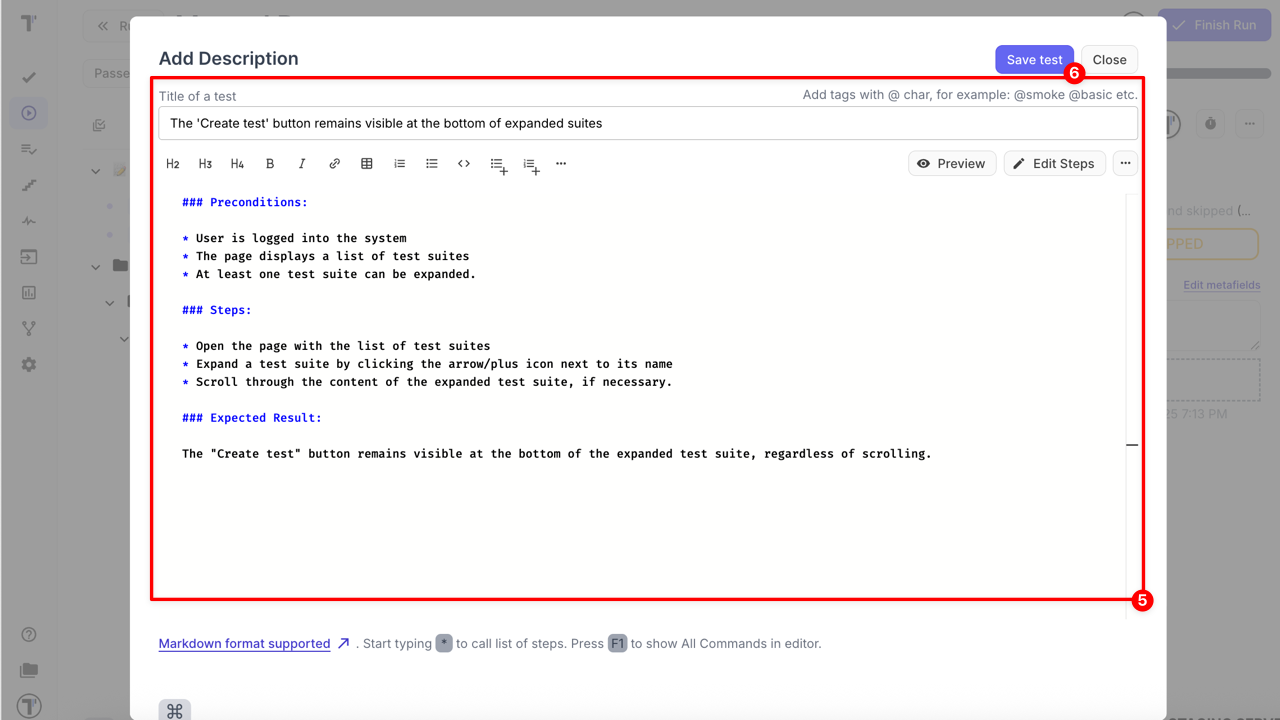
Task: Open more formatting options in toolbar
Action: 561,164
